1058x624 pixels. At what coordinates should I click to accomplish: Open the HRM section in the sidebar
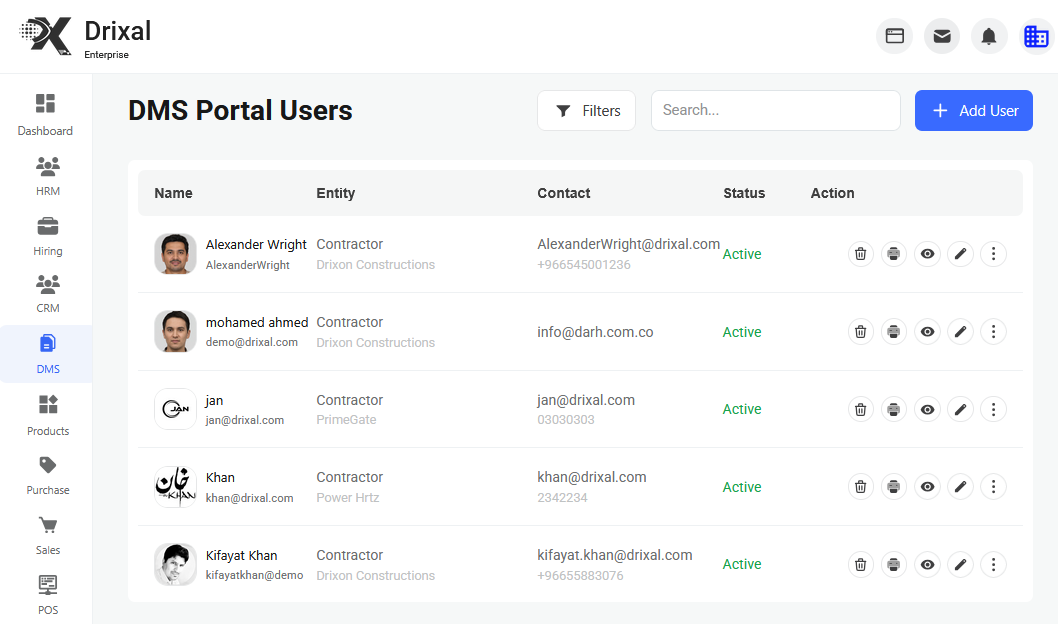pyautogui.click(x=47, y=176)
